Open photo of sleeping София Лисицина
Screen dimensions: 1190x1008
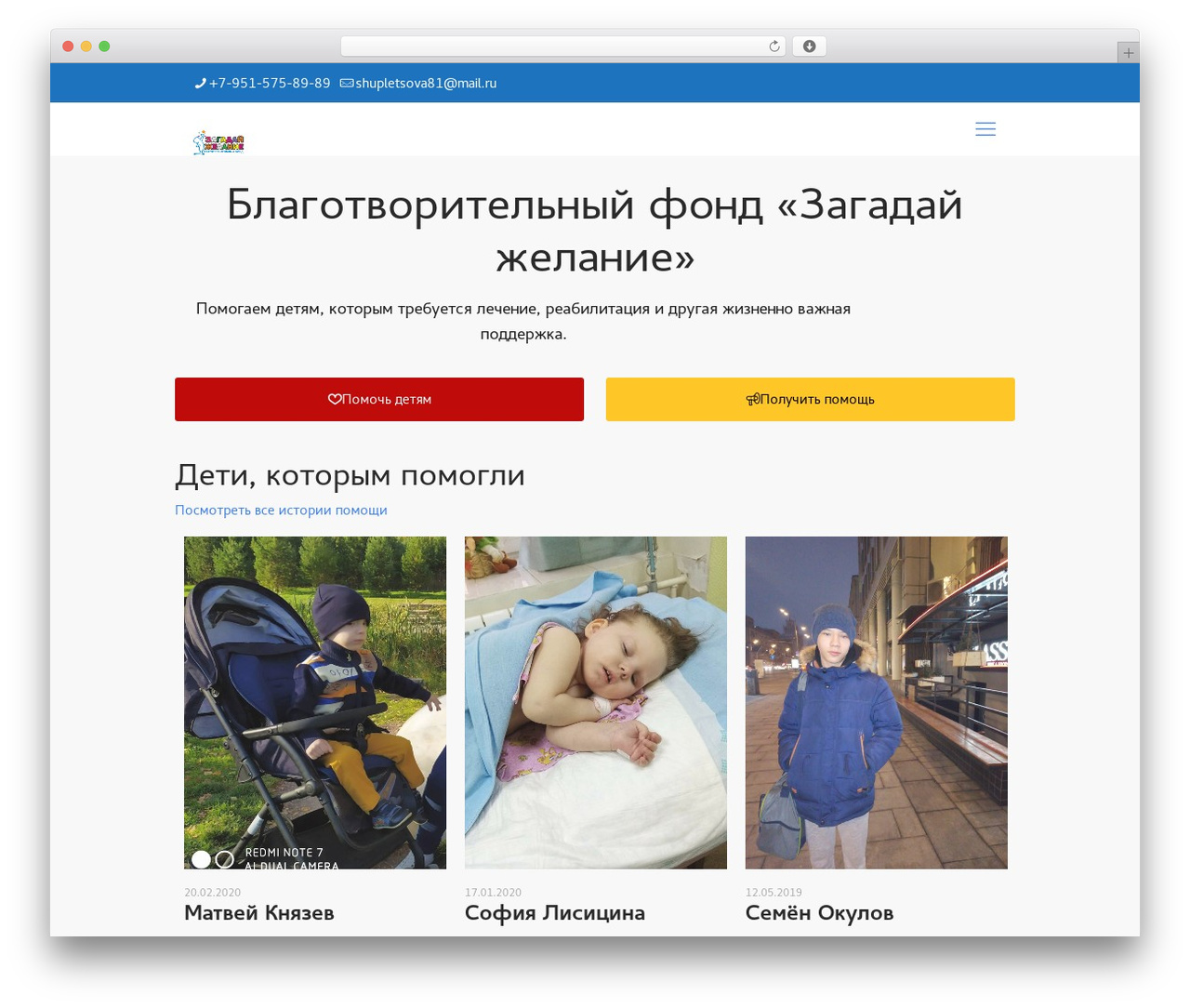coord(596,703)
